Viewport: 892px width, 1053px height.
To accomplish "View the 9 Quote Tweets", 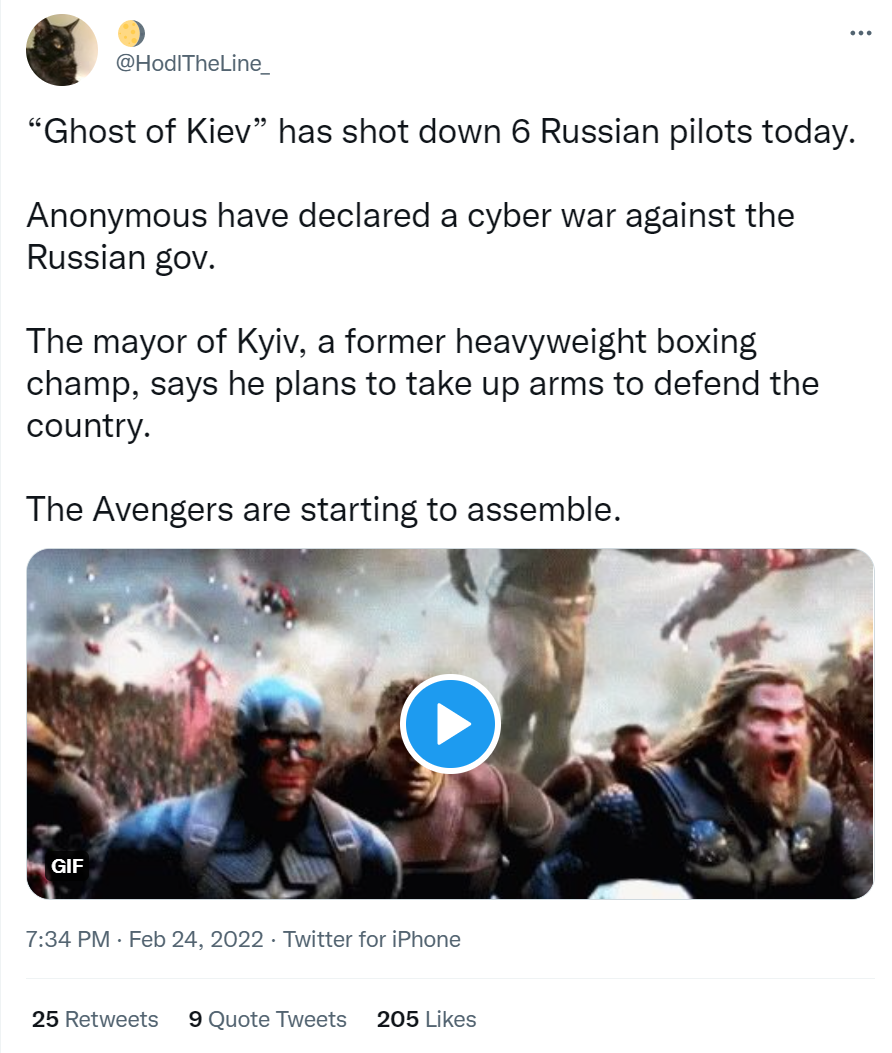I will tap(267, 1019).
